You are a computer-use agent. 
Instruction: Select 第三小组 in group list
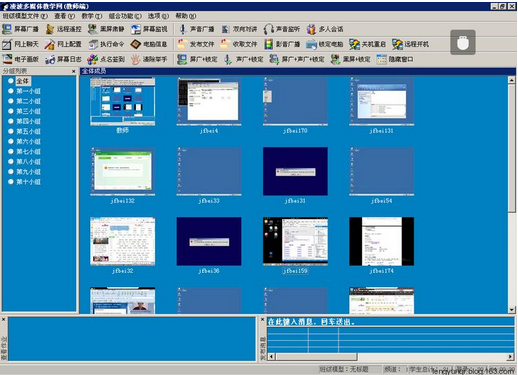tap(24, 111)
